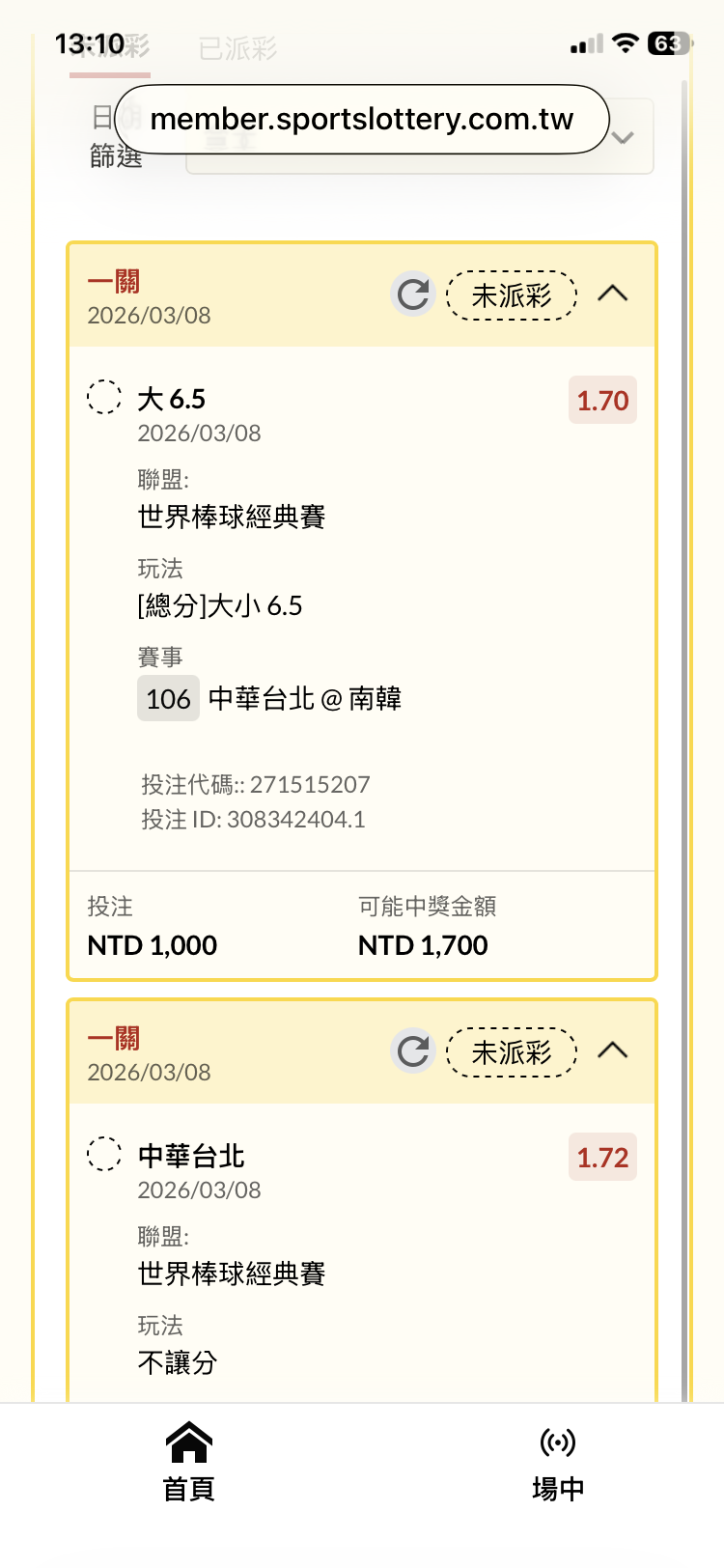Viewport: 724px width, 1568px height.
Task: Click the 1.72 odds badge
Action: tap(602, 1158)
